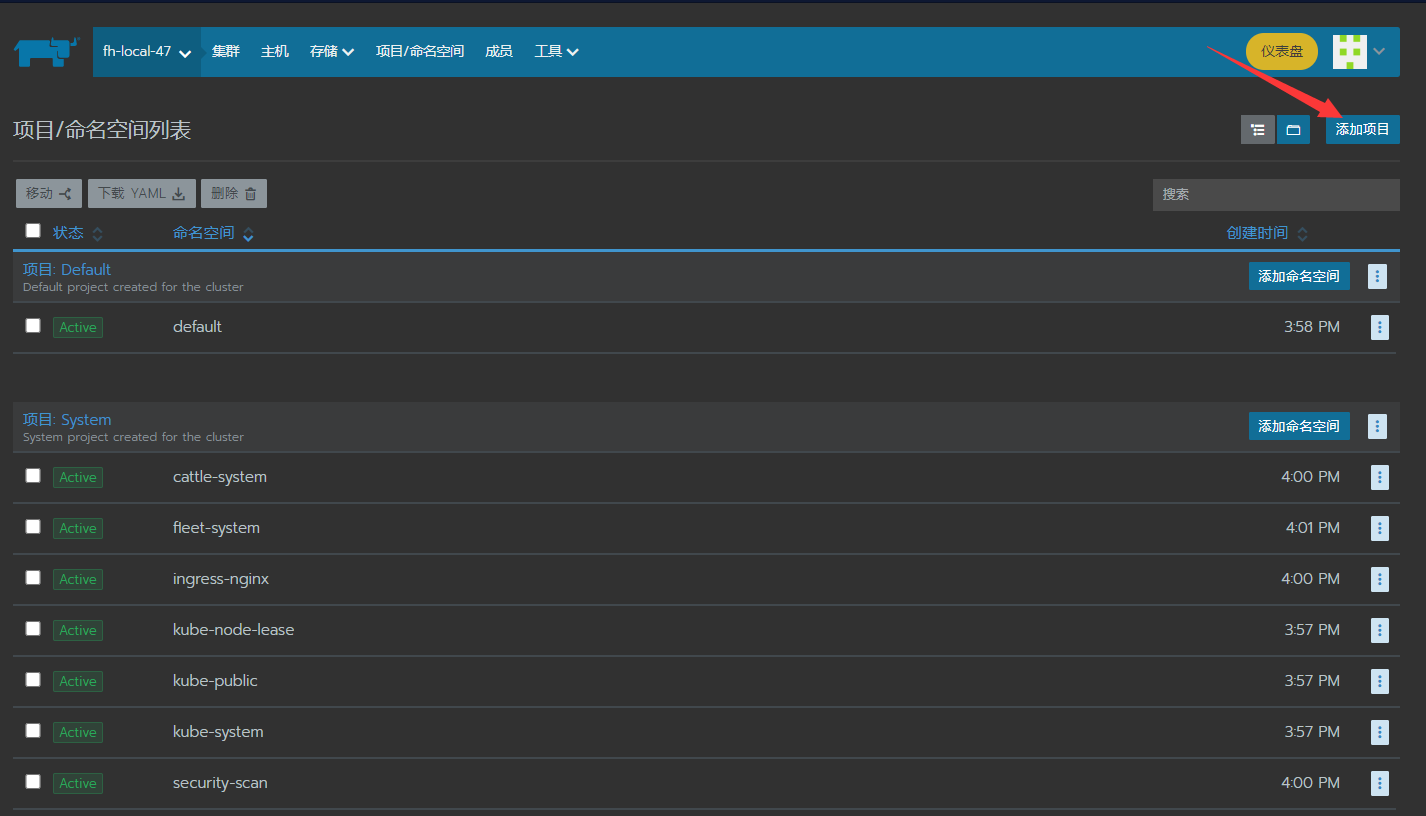Viewport: 1426px width, 816px height.
Task: Tick the select-all checkbox in header
Action: pyautogui.click(x=33, y=231)
